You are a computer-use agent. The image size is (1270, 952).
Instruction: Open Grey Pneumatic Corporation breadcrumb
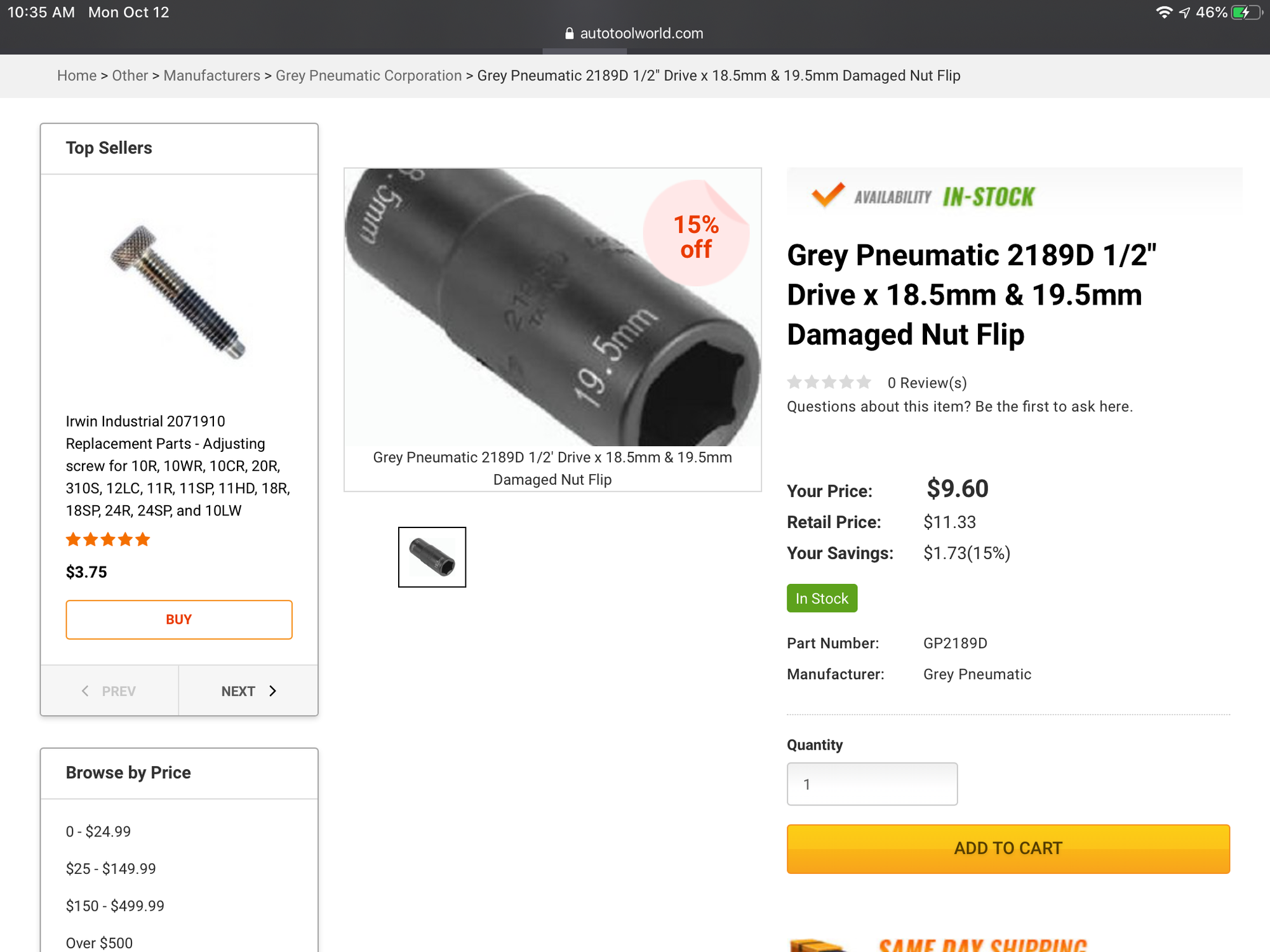point(368,76)
